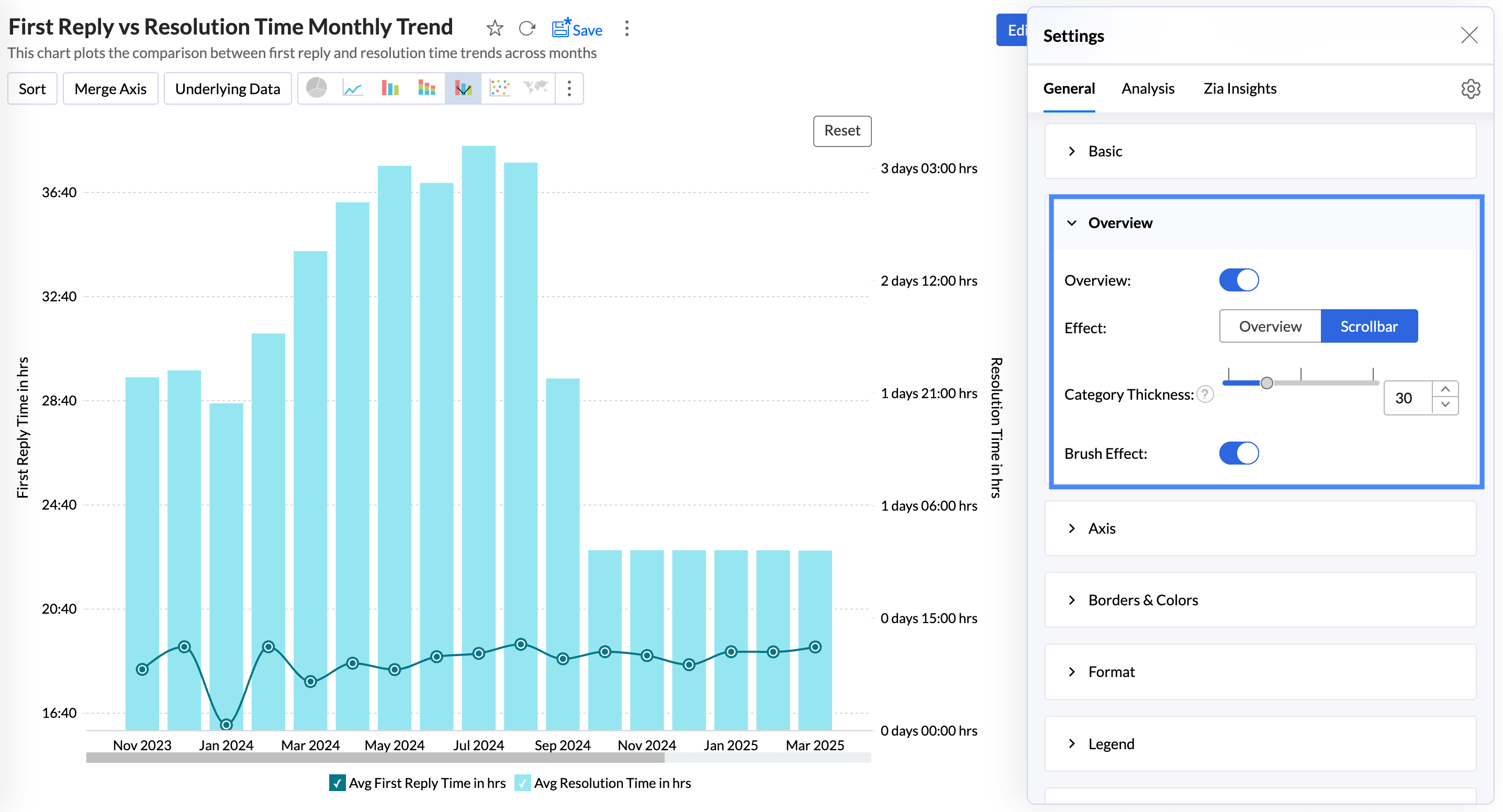1503x812 pixels.
Task: Click the refresh chart icon
Action: coord(527,28)
